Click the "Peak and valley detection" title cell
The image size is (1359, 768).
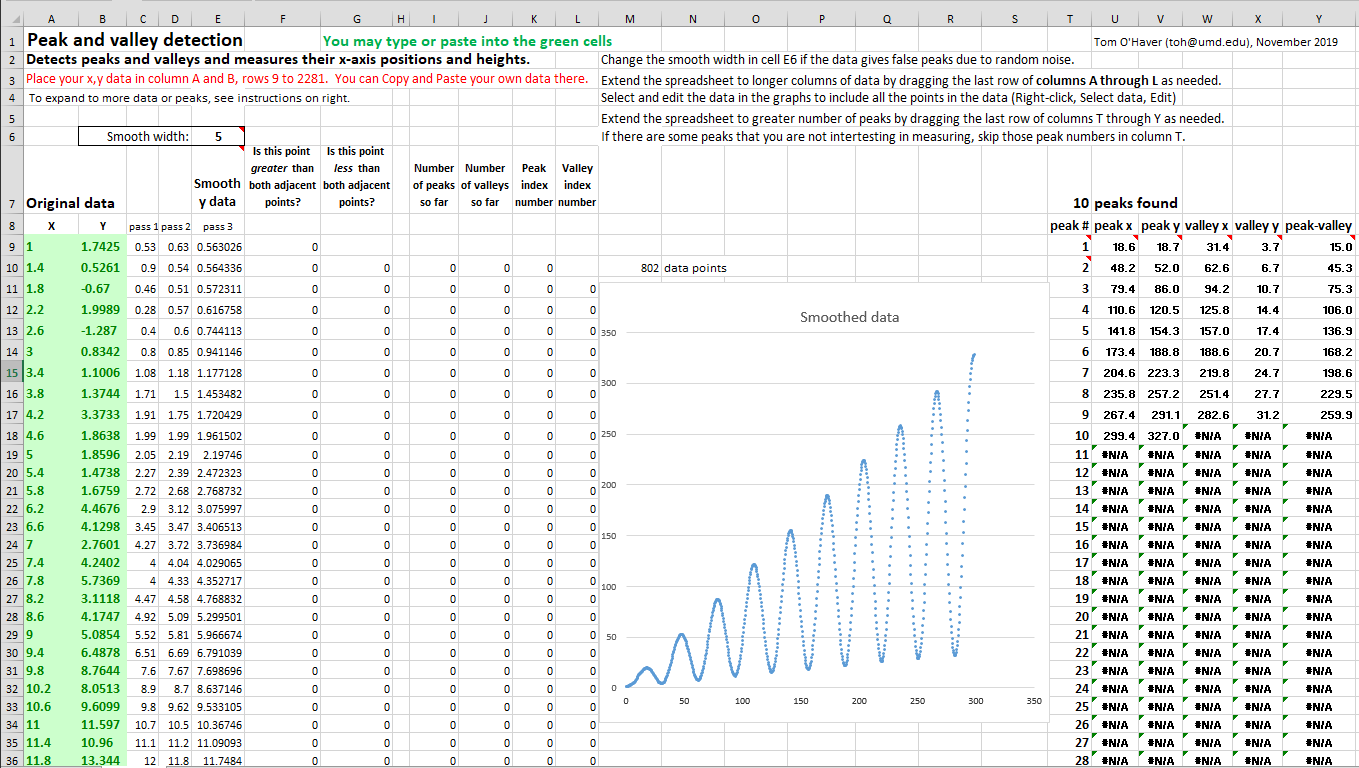tap(135, 41)
